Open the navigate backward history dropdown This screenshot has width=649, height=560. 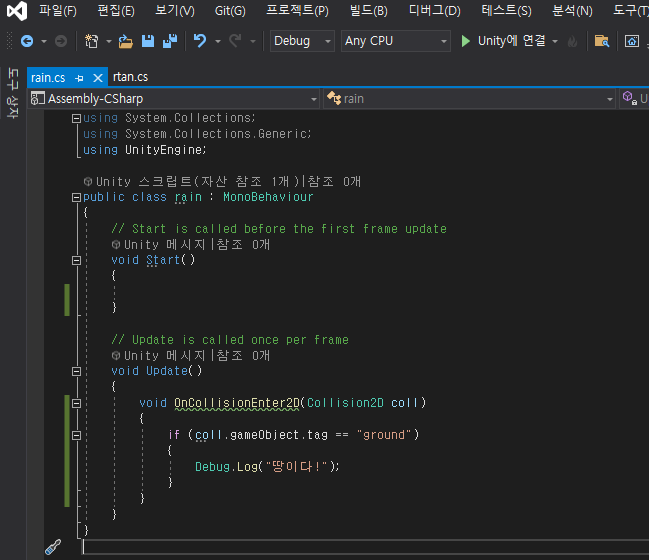click(44, 41)
